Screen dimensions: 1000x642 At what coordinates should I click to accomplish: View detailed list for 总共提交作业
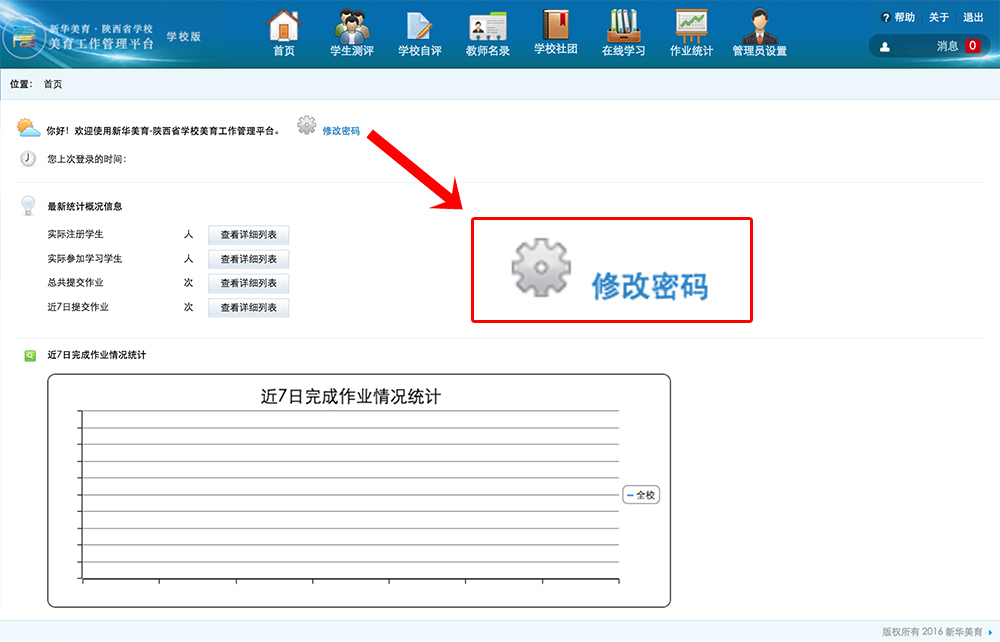click(x=248, y=283)
